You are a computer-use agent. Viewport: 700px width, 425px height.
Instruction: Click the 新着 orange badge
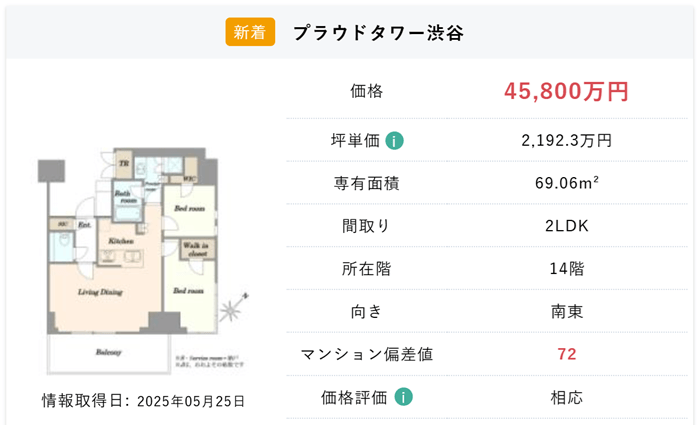(250, 32)
